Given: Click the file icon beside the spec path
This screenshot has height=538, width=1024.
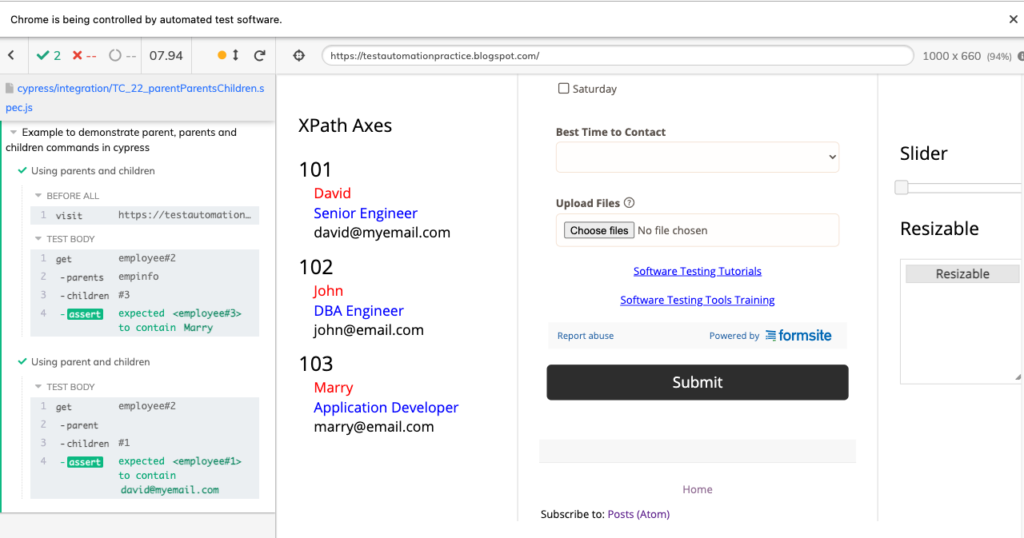Looking at the screenshot, I should tap(9, 88).
